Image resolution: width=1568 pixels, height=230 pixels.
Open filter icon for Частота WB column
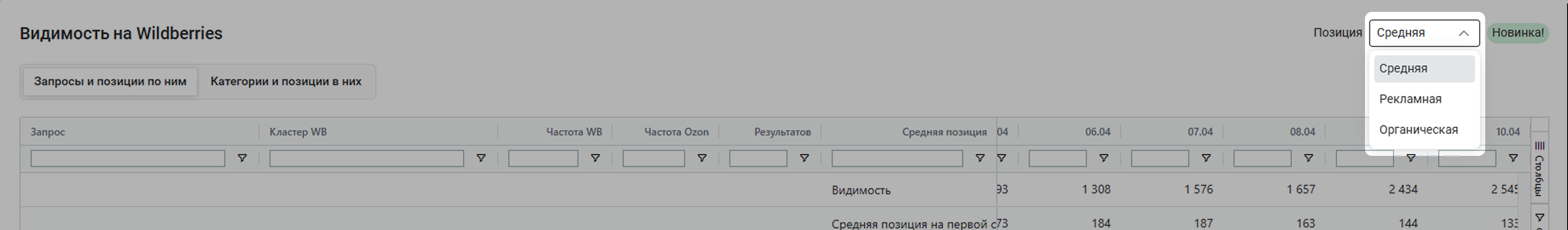coord(595,158)
